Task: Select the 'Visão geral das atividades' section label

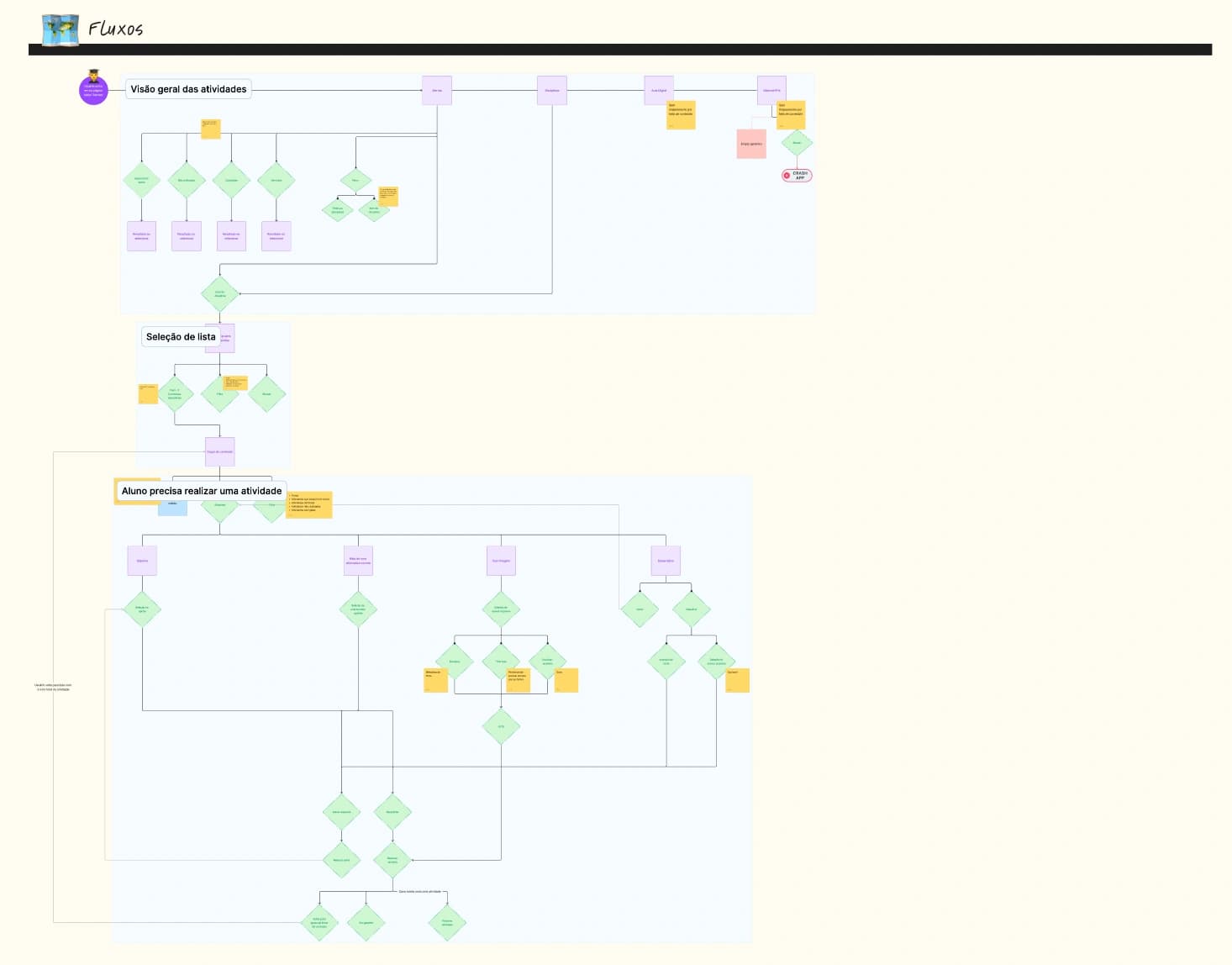Action: tap(188, 89)
